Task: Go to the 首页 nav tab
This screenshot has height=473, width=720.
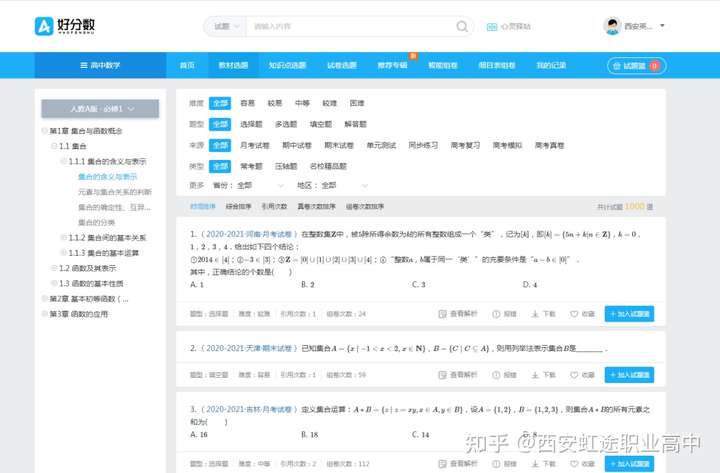Action: 187,66
